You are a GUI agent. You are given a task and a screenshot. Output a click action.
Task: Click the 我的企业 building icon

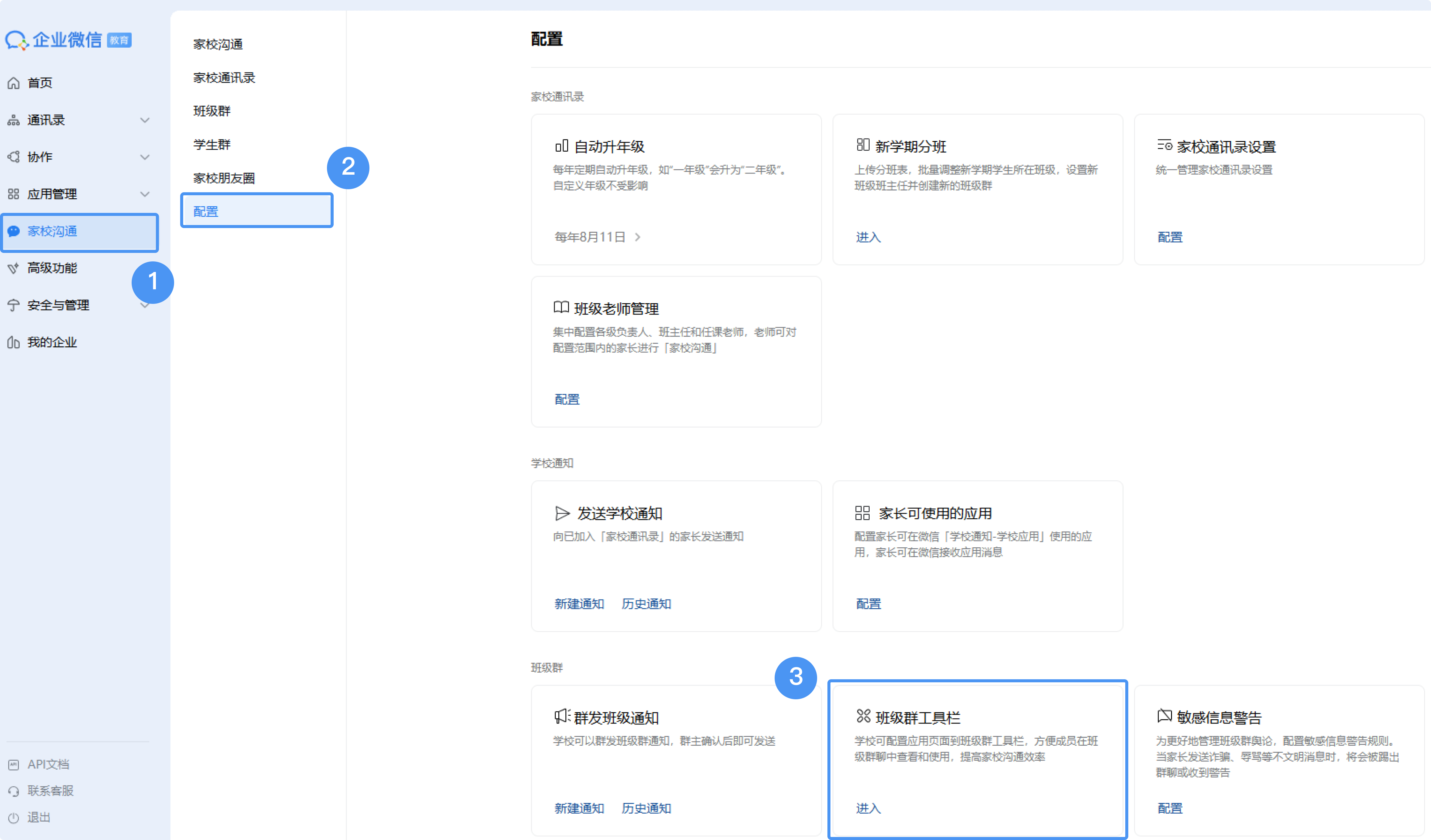tap(14, 342)
